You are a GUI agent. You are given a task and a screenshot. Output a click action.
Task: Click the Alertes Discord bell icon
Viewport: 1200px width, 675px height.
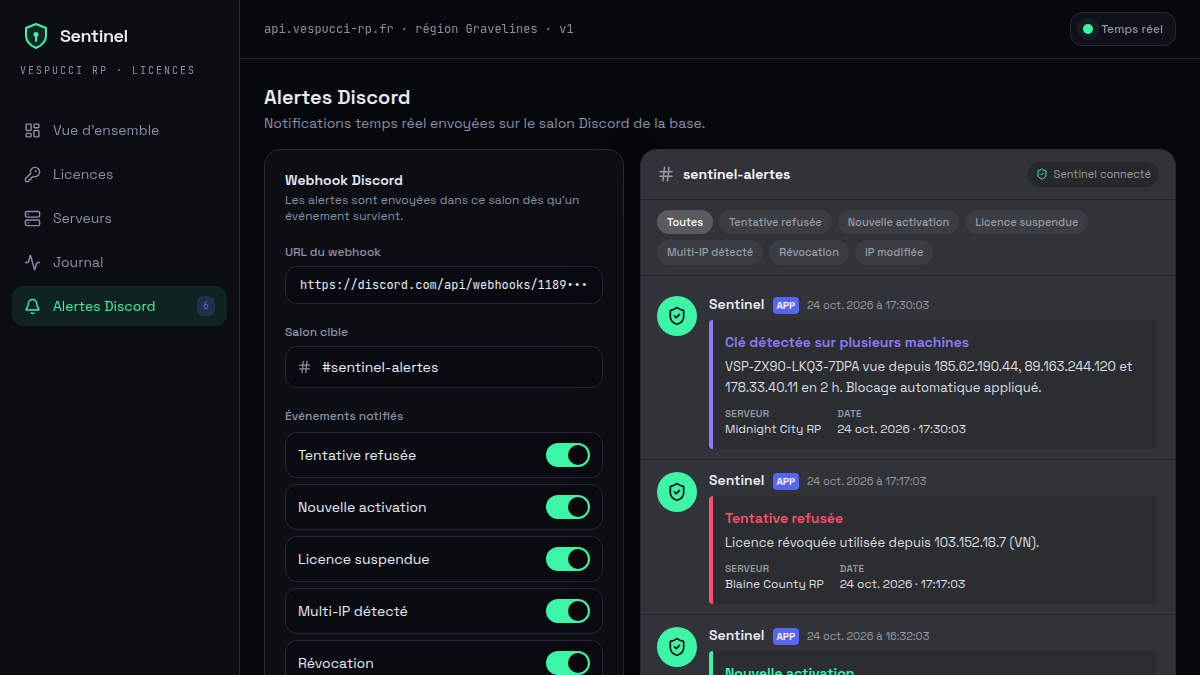(x=33, y=306)
